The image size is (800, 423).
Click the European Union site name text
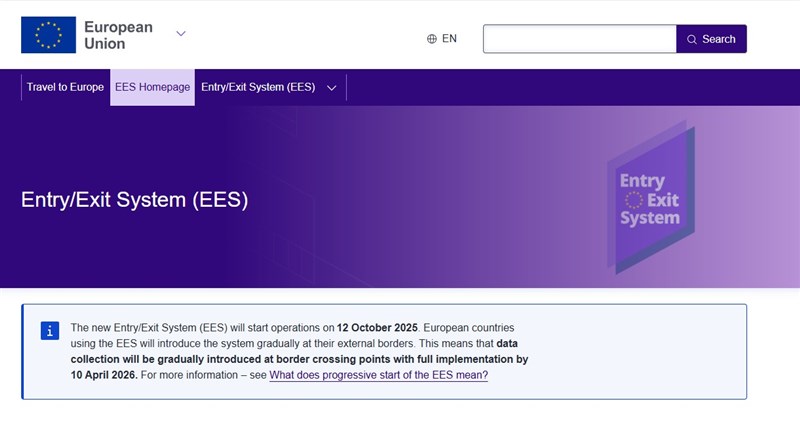pos(118,35)
